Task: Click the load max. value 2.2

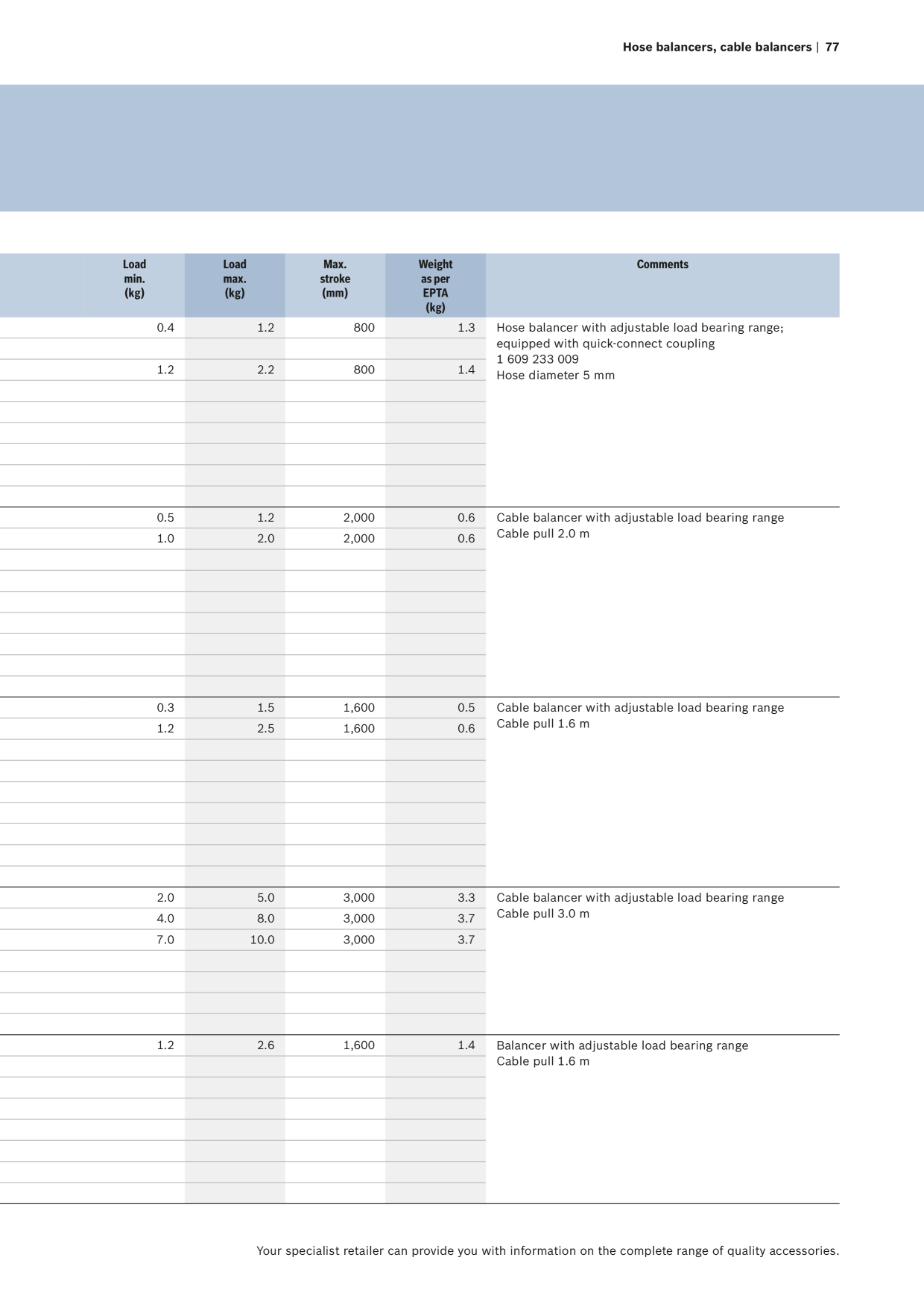Action: 266,370
